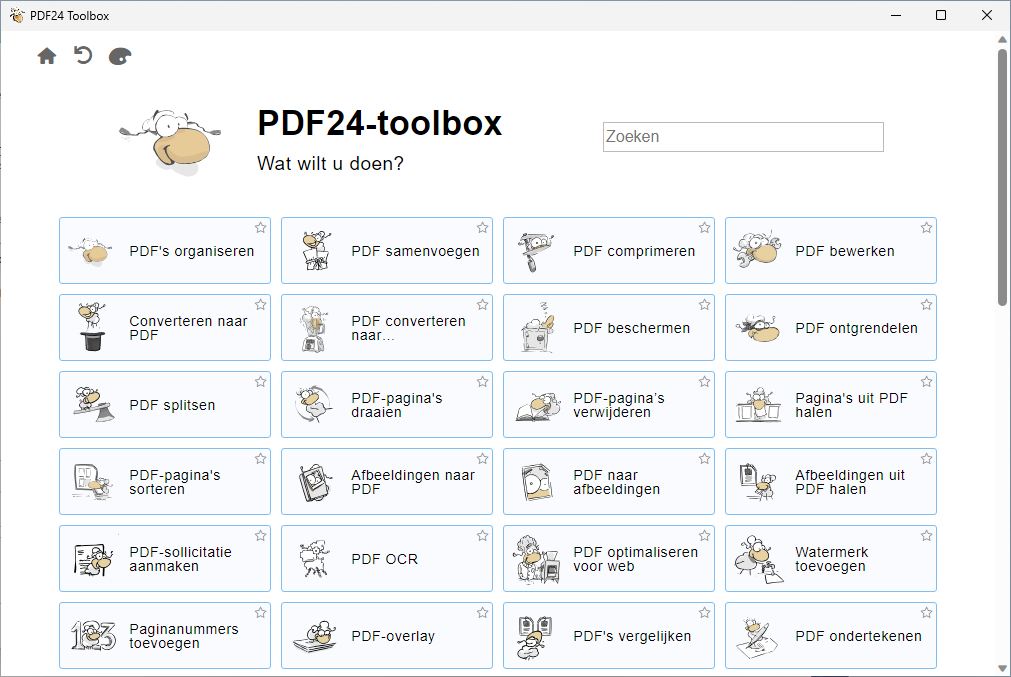Click the 'PDF's vergelijken' label text
This screenshot has height=677, width=1011.
632,636
